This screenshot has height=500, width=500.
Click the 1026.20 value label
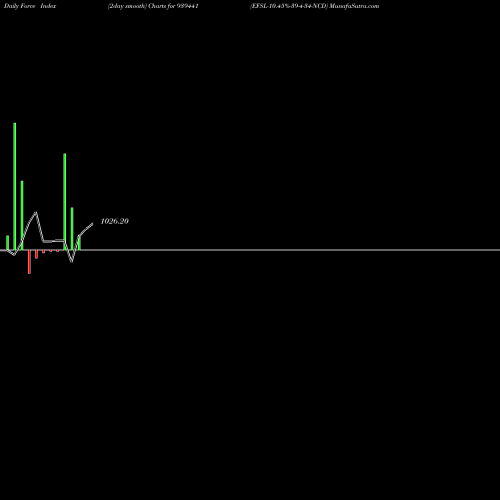pyautogui.click(x=115, y=221)
